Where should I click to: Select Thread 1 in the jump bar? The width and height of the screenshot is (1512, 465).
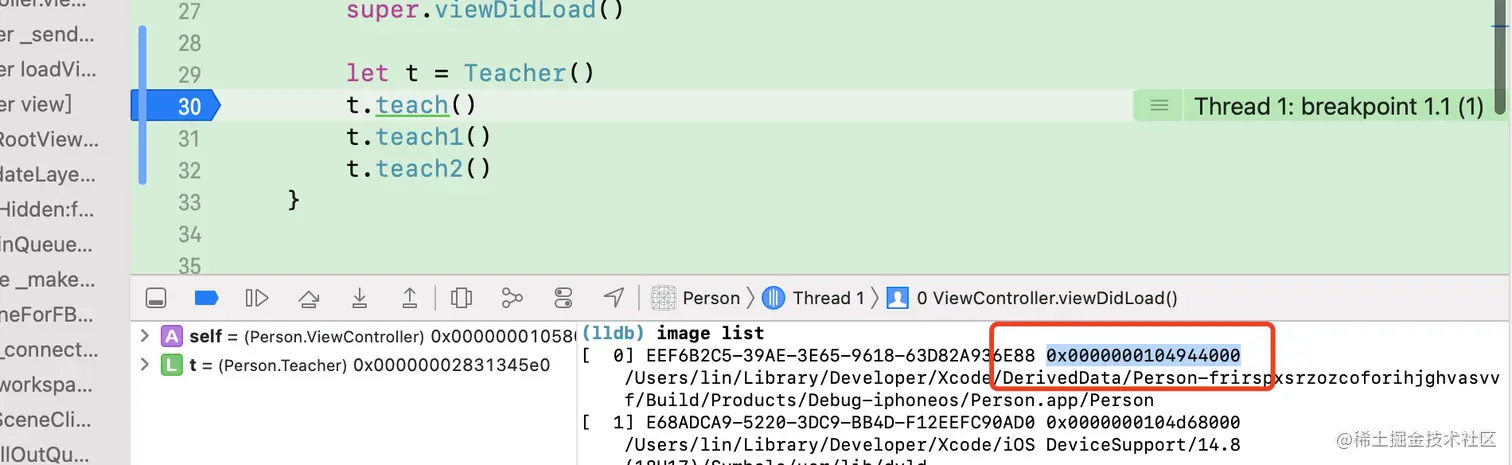click(x=813, y=298)
